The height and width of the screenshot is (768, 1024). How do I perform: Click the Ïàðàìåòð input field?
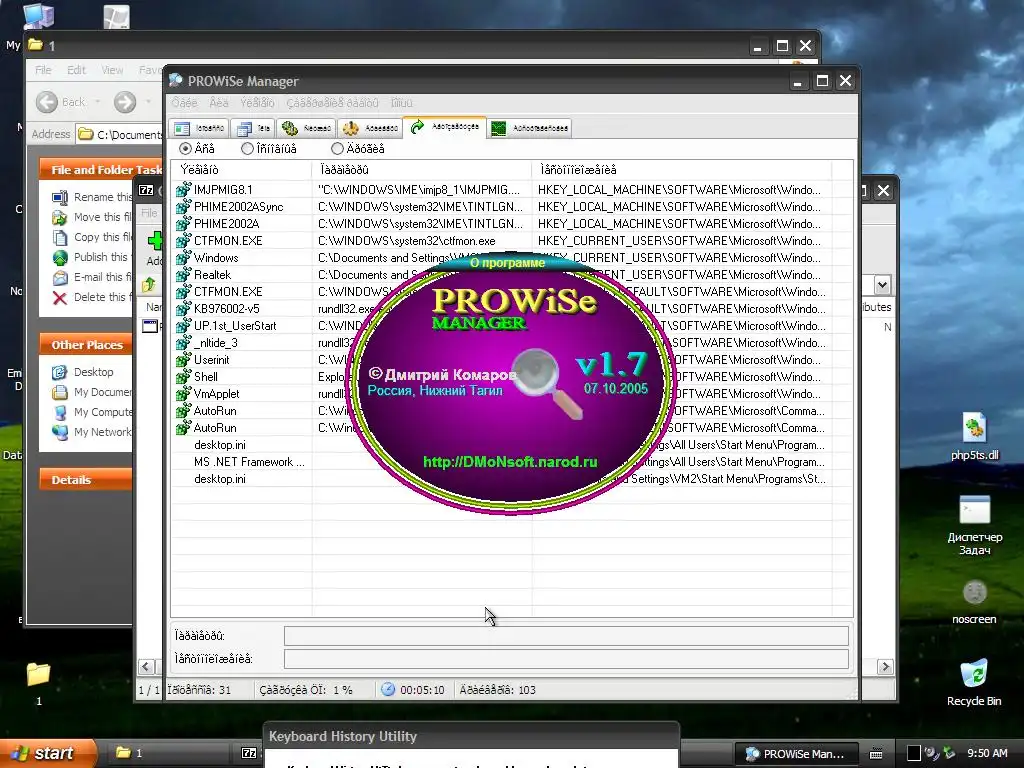click(x=566, y=635)
